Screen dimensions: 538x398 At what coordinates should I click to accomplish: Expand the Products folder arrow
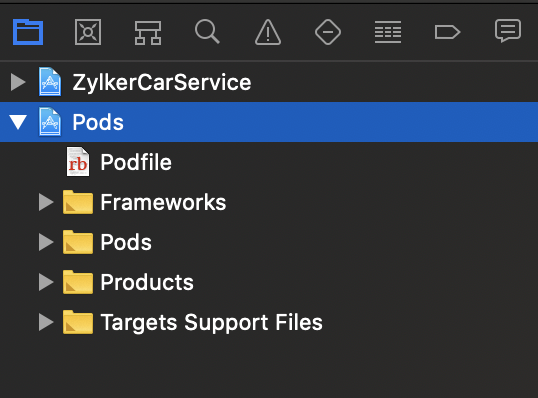pos(46,282)
